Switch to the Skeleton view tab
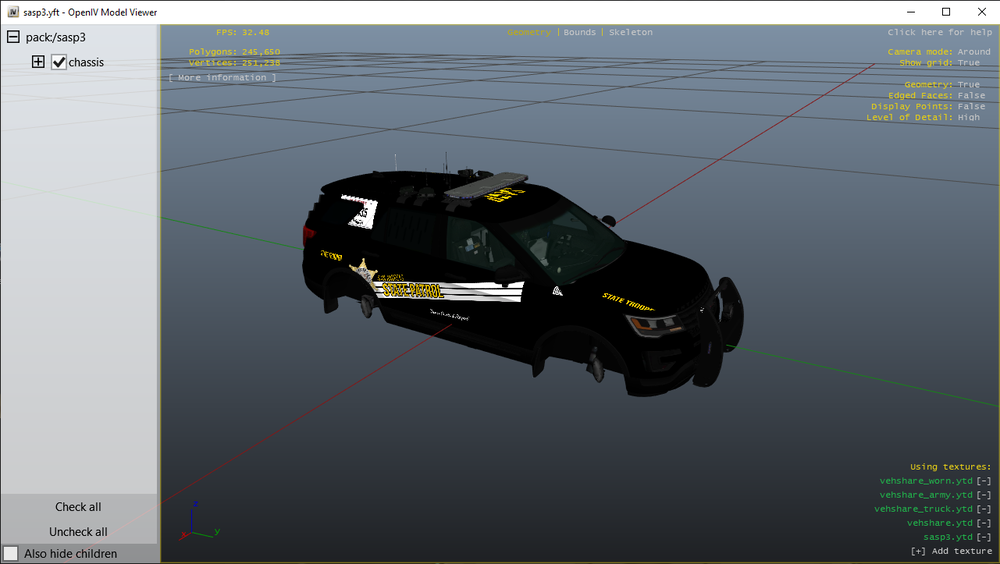 [x=631, y=32]
